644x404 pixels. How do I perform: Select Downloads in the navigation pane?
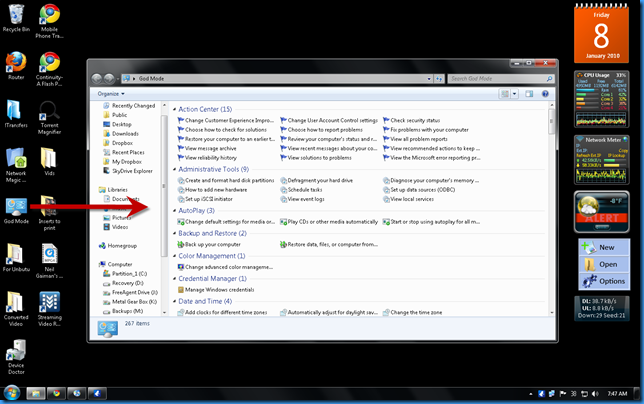pos(121,133)
